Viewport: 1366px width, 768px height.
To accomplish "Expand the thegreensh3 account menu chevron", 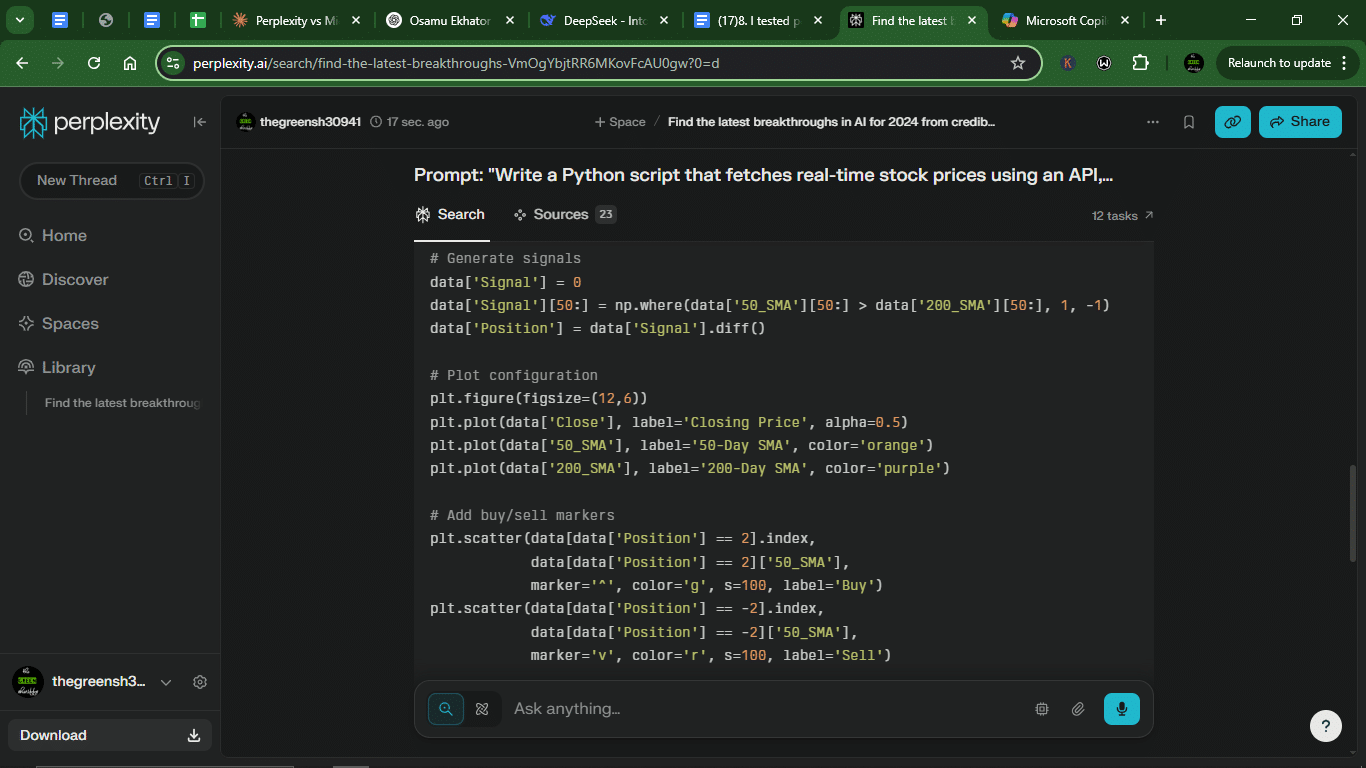I will 166,682.
